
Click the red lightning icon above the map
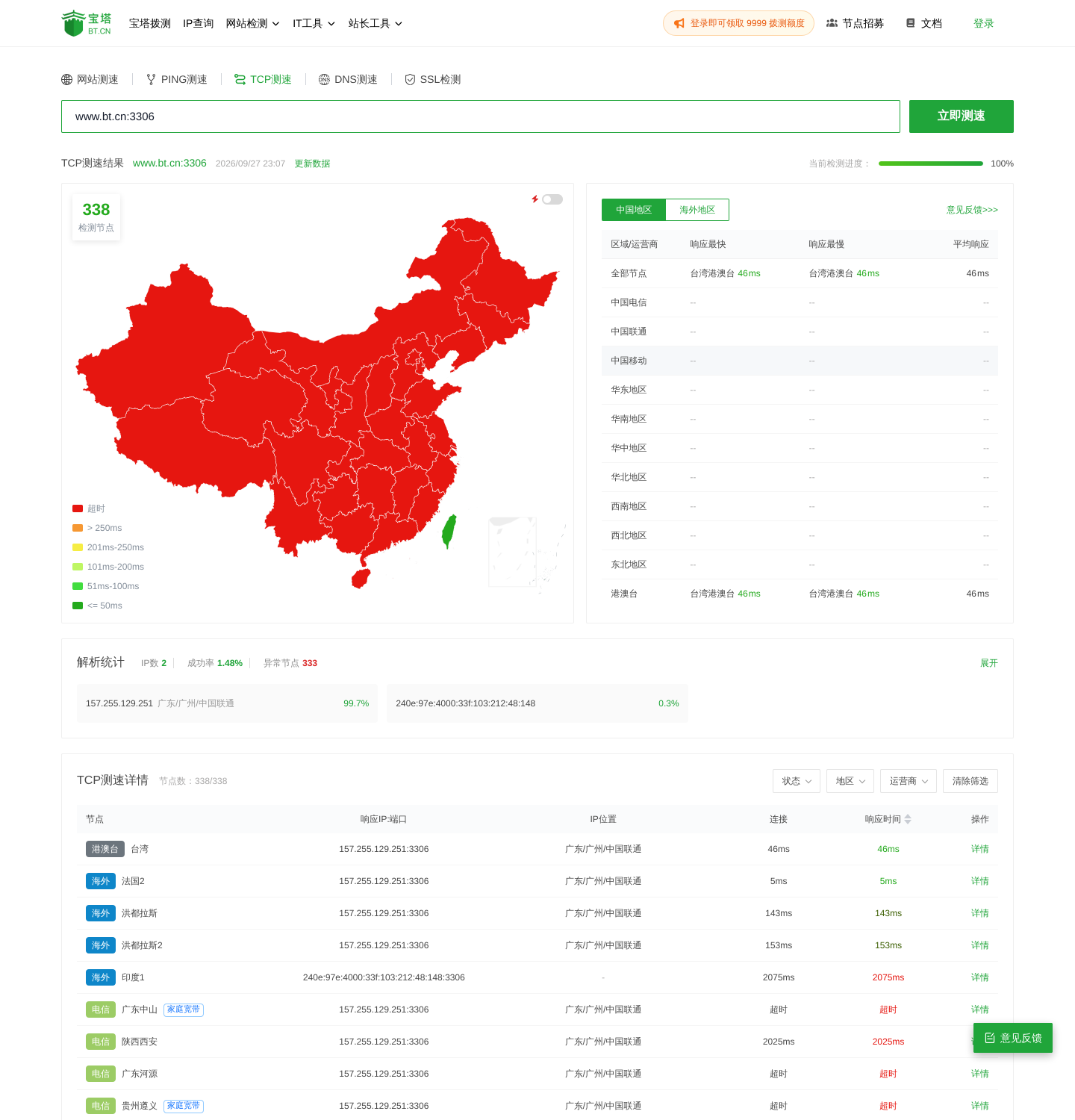tap(535, 199)
